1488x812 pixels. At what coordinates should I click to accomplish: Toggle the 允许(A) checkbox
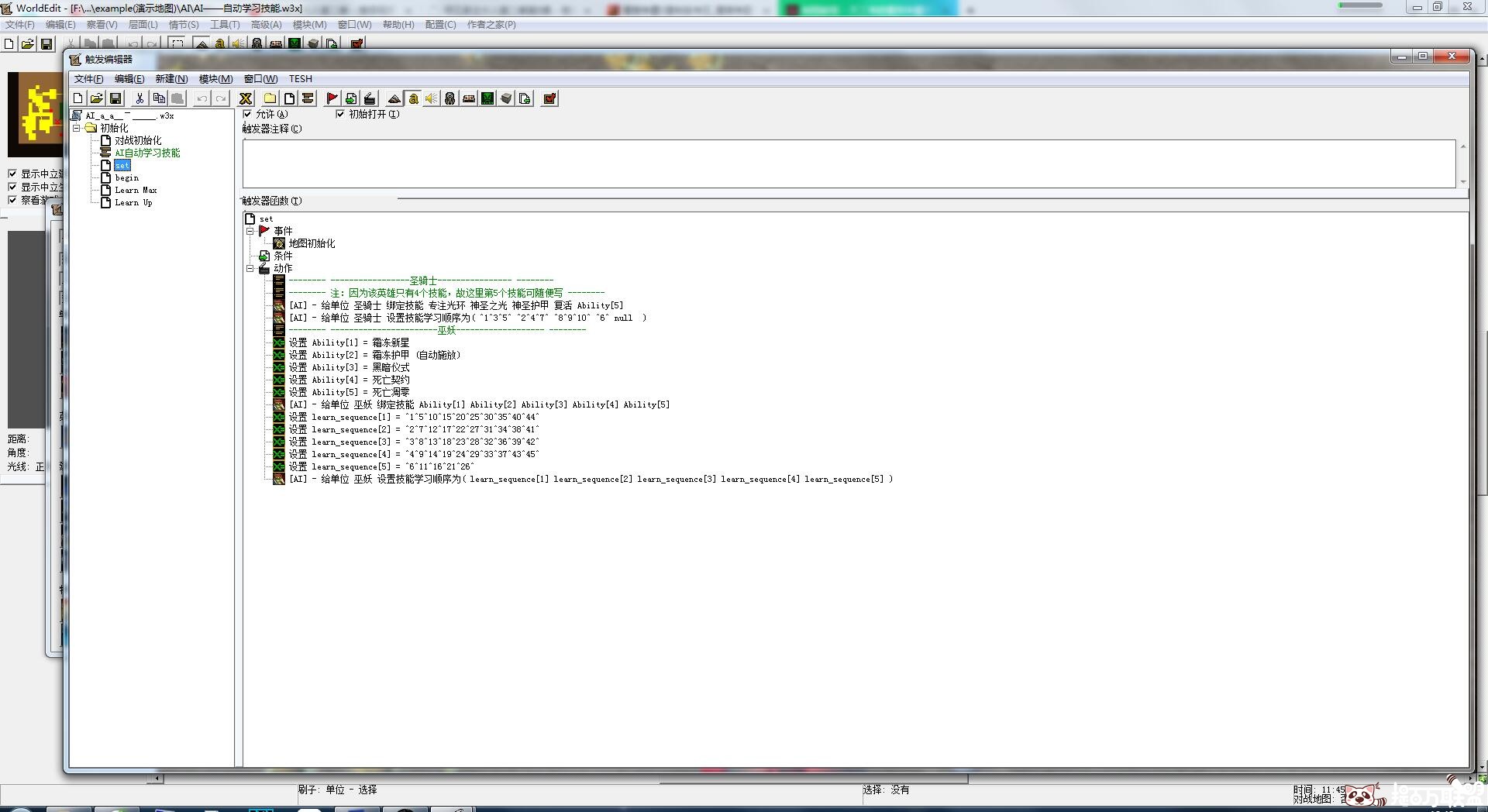(x=248, y=114)
